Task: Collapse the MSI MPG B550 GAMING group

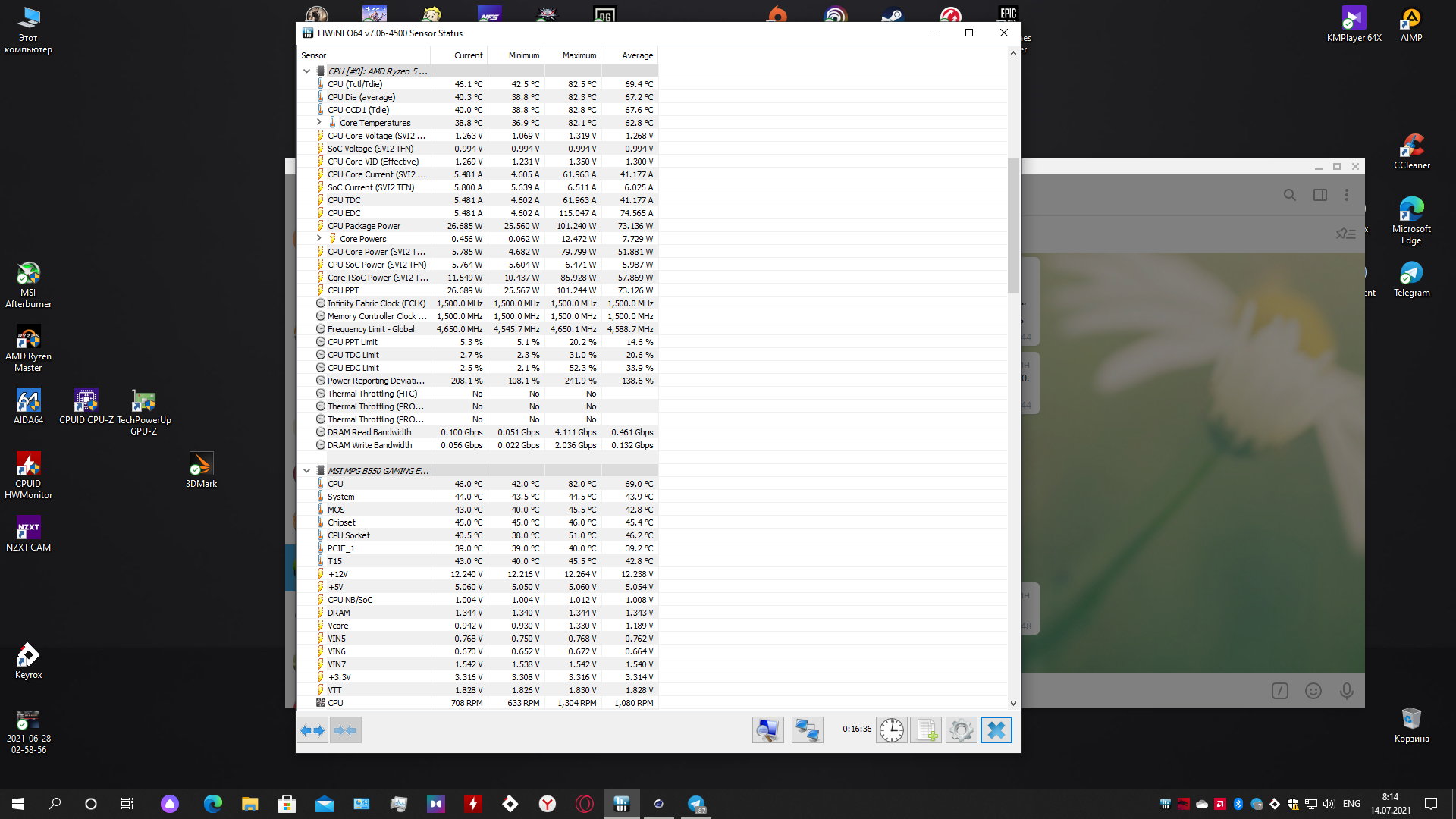Action: pyautogui.click(x=306, y=471)
